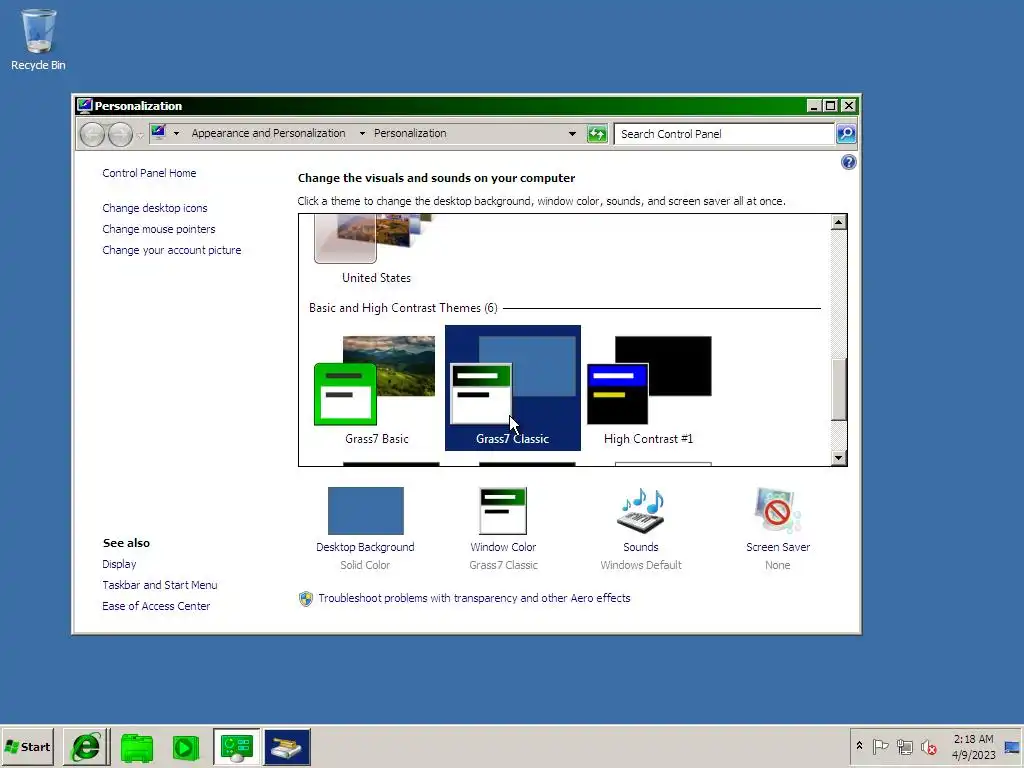Screen dimensions: 1024x768
Task: Click the Search Control Panel field
Action: tap(724, 134)
